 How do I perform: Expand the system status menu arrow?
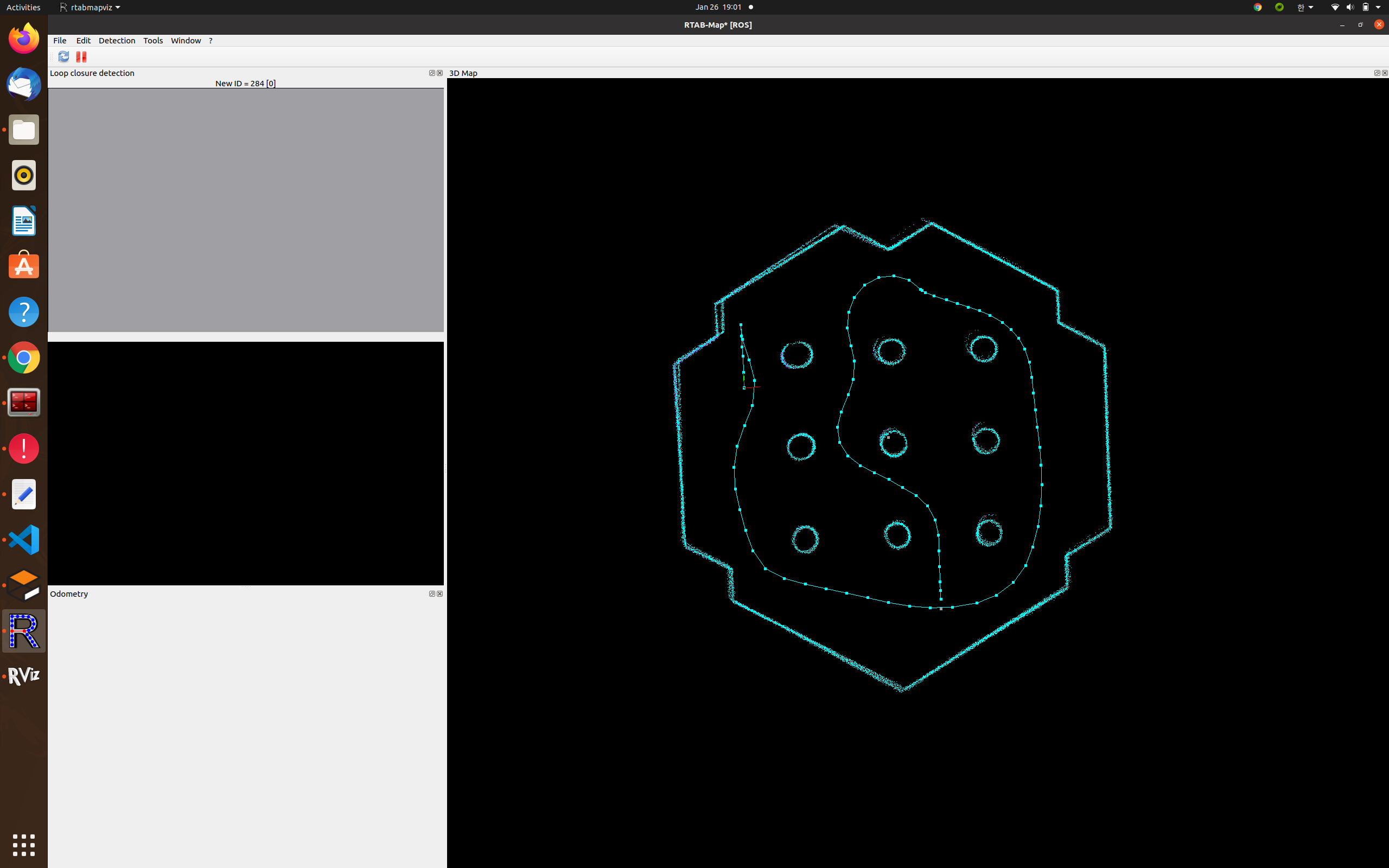[1378, 8]
